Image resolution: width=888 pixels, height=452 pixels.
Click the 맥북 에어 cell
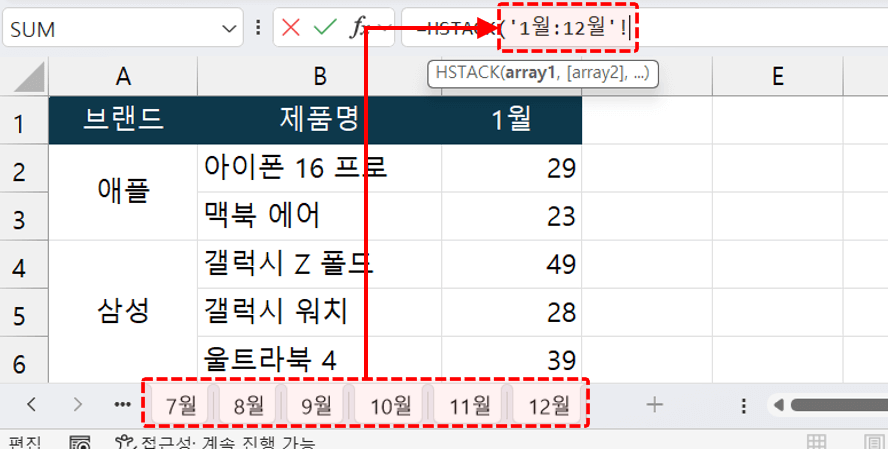coord(319,216)
